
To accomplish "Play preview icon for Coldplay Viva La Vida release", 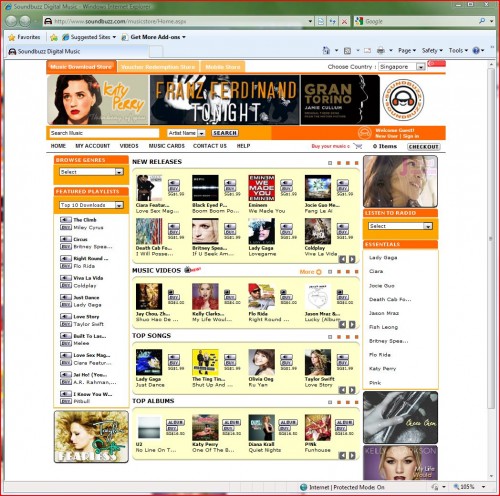I will [343, 226].
